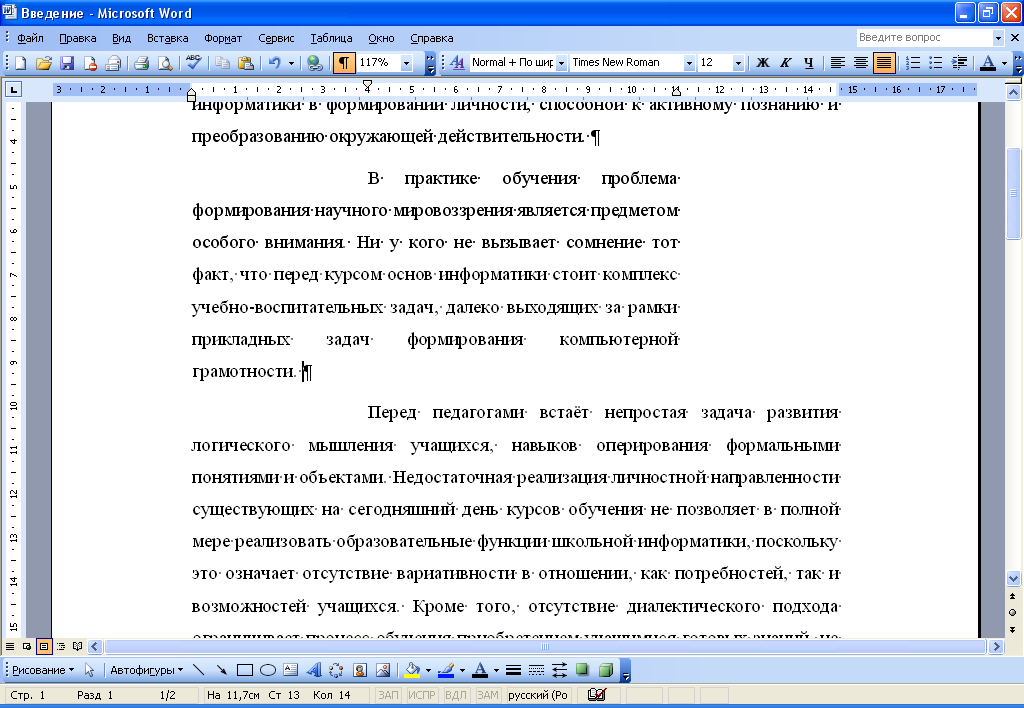Apply drawing toolbar font color A
The width and height of the screenshot is (1024, 708).
pyautogui.click(x=480, y=669)
